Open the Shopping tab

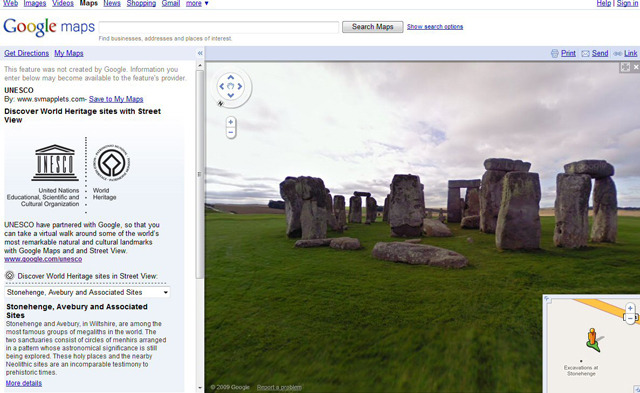click(x=141, y=3)
